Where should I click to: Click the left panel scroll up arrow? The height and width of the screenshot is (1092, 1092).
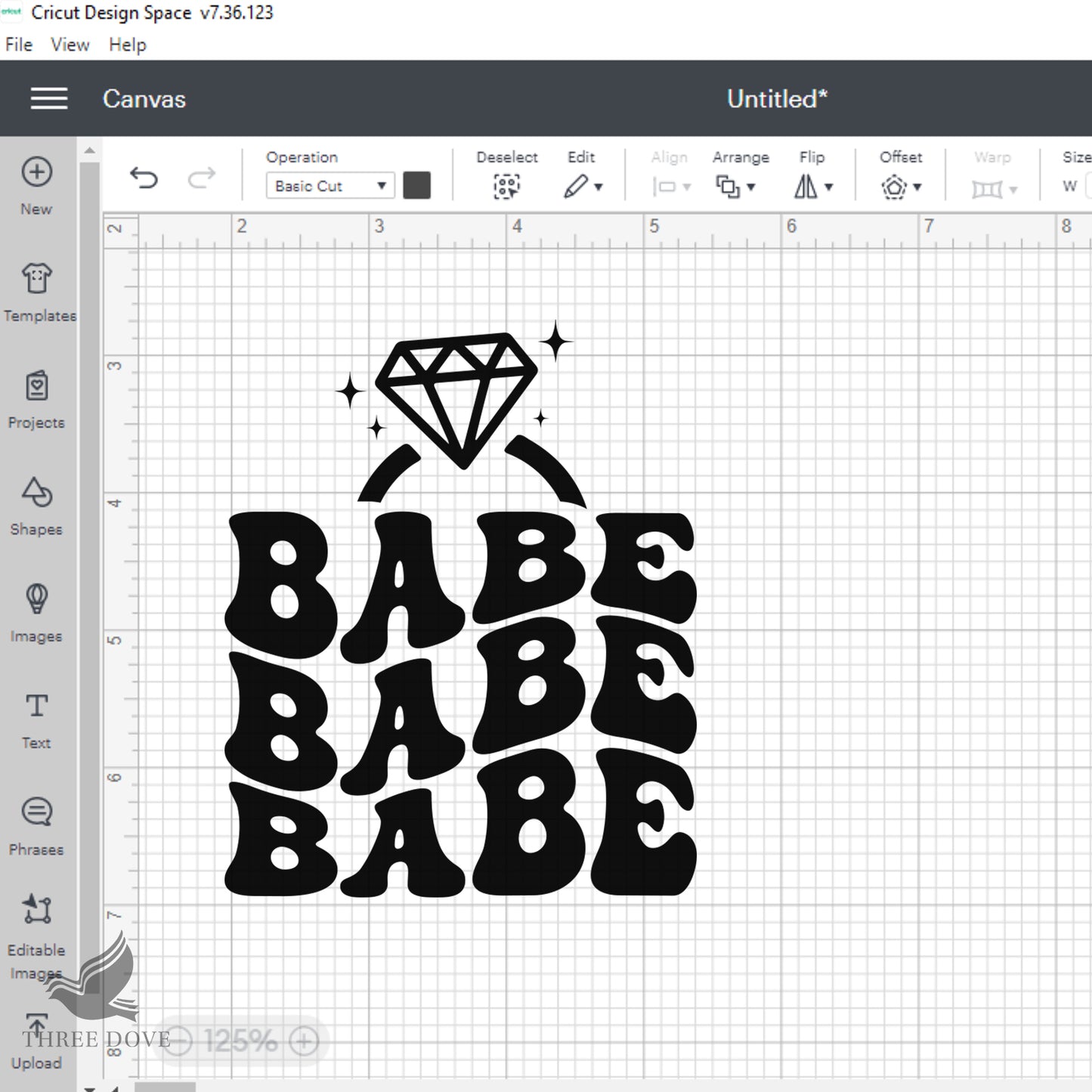[x=89, y=150]
